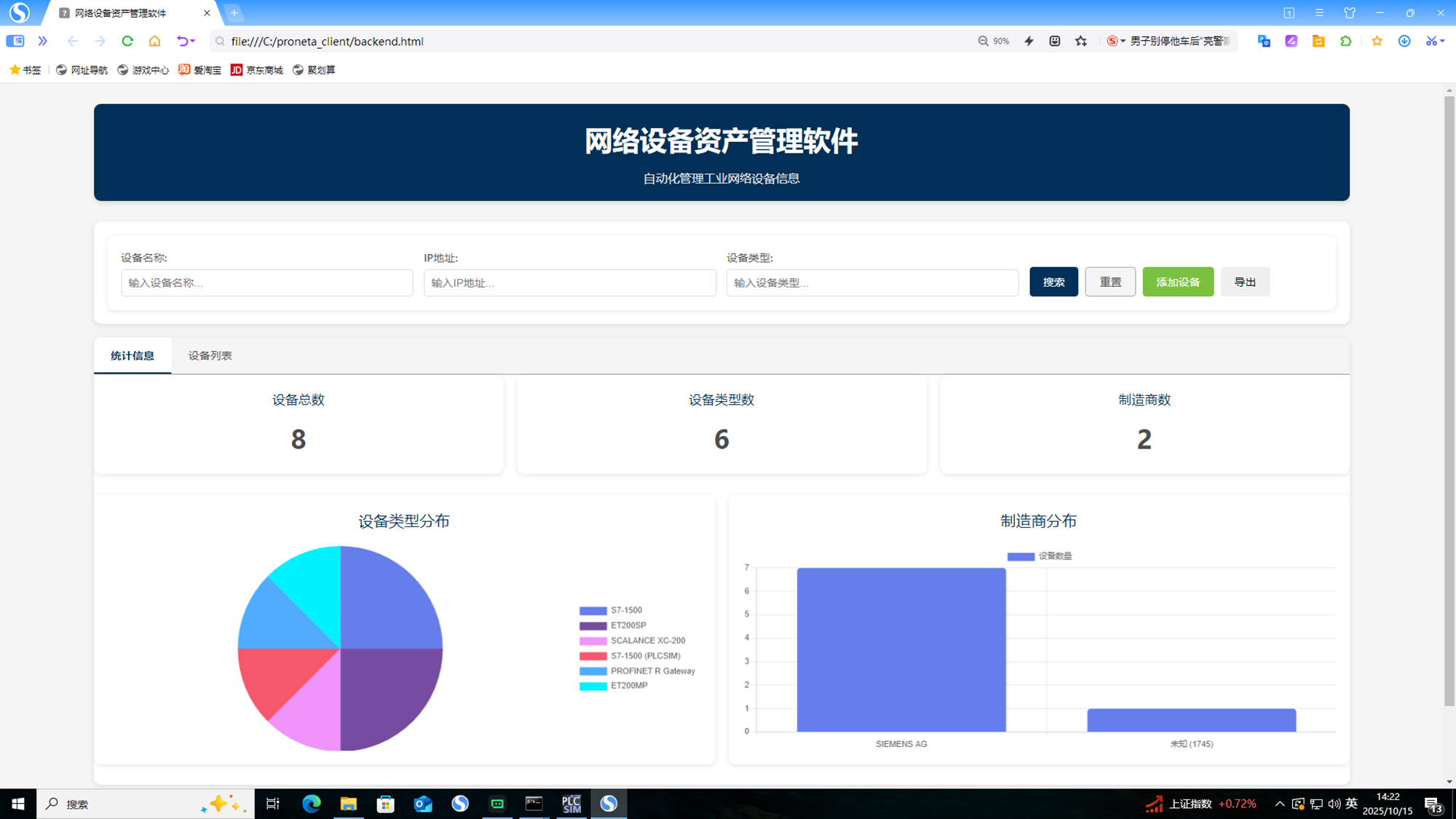Click the browser refresh icon

(x=127, y=41)
